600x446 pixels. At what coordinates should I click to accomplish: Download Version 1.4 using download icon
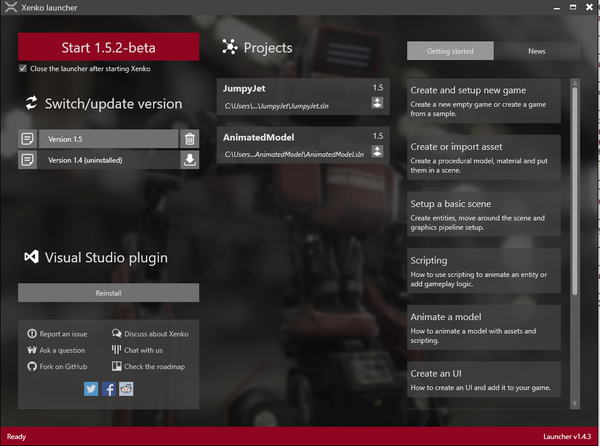click(x=190, y=160)
